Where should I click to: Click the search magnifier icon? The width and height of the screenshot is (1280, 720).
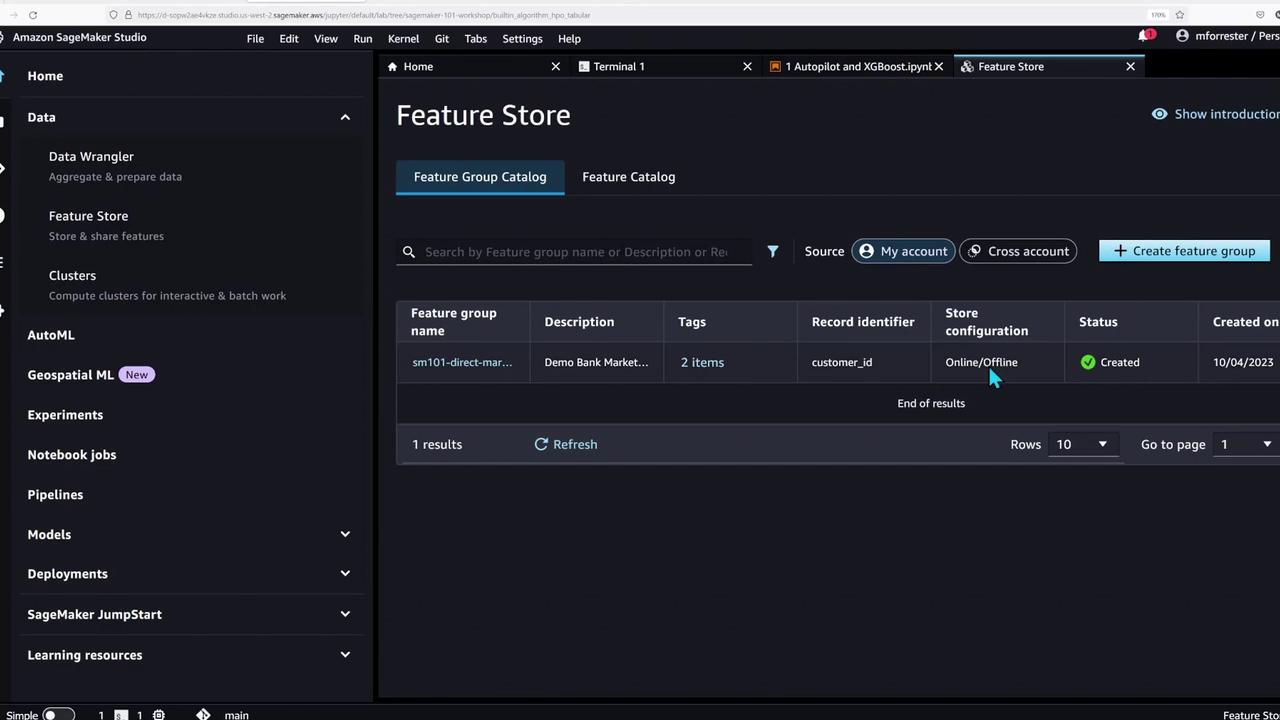tap(409, 252)
